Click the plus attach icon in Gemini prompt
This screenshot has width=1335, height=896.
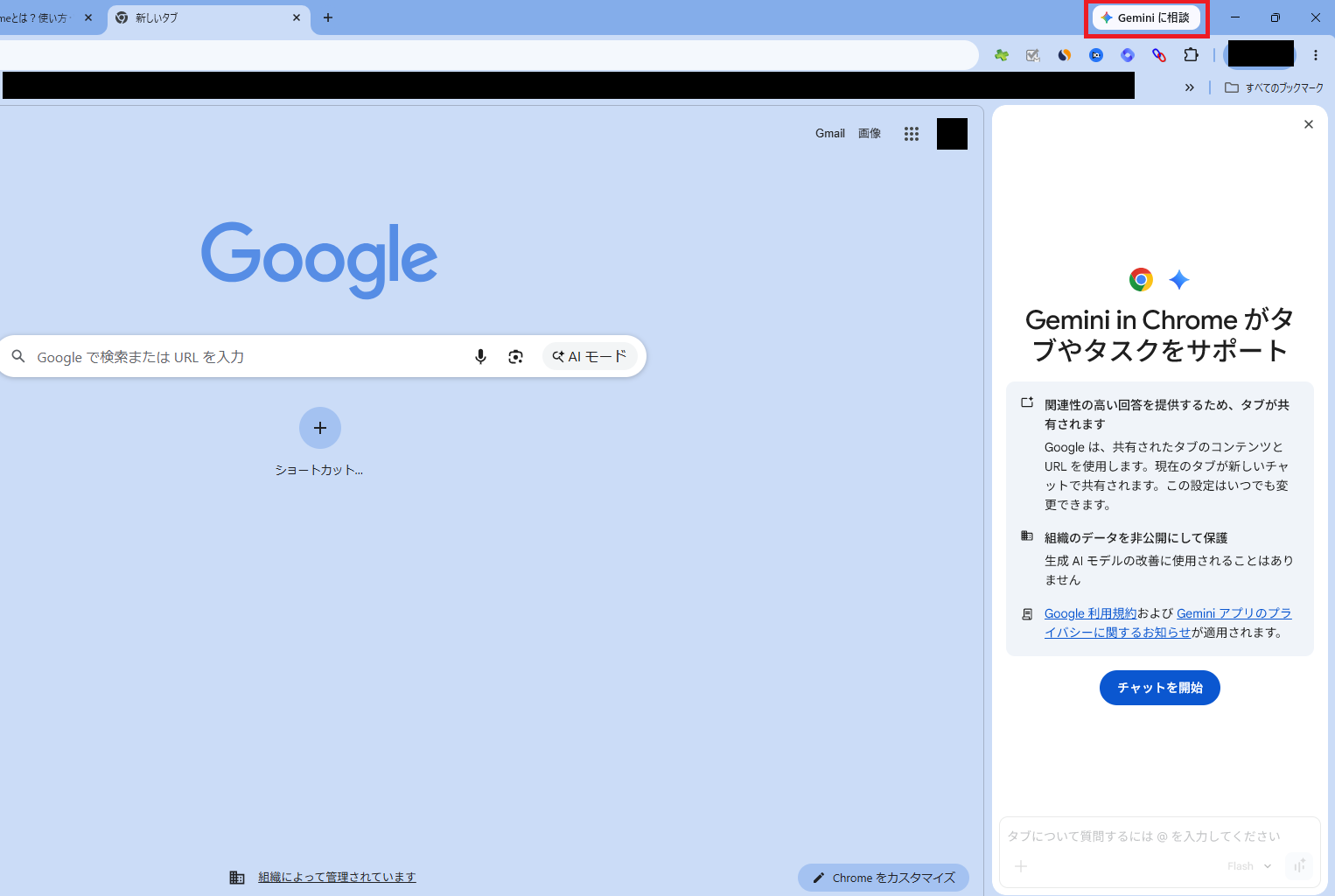pyautogui.click(x=1021, y=866)
